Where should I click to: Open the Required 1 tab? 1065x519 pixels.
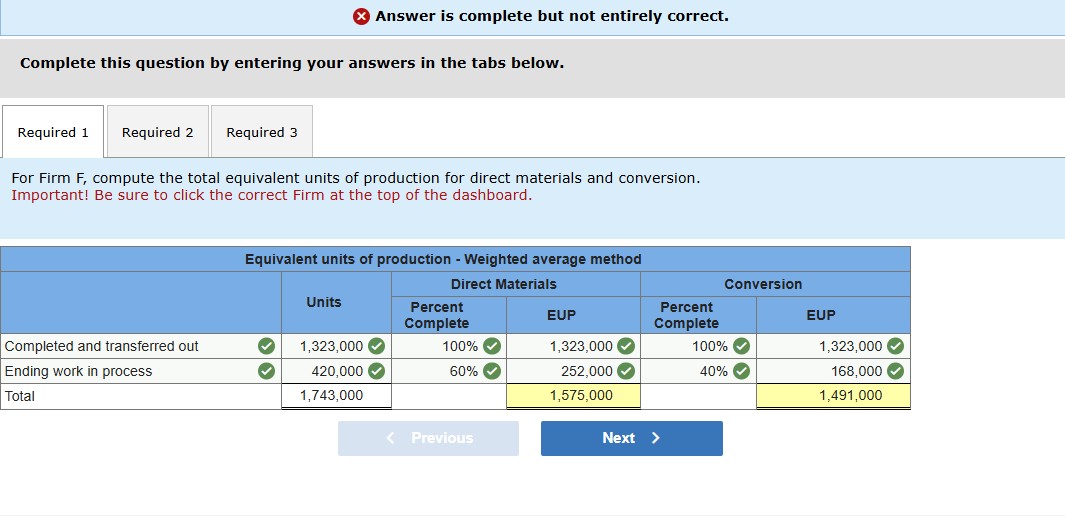(x=53, y=132)
